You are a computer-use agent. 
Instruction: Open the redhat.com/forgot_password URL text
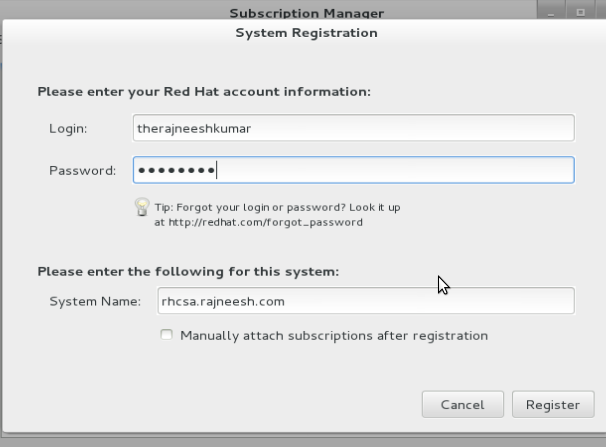pos(266,223)
